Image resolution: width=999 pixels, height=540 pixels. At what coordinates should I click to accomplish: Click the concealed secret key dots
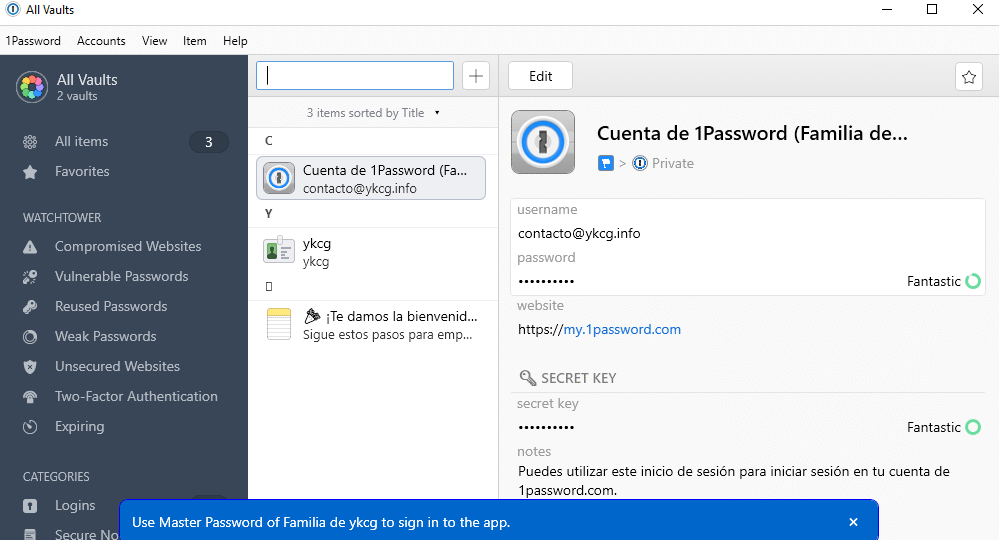click(x=546, y=427)
